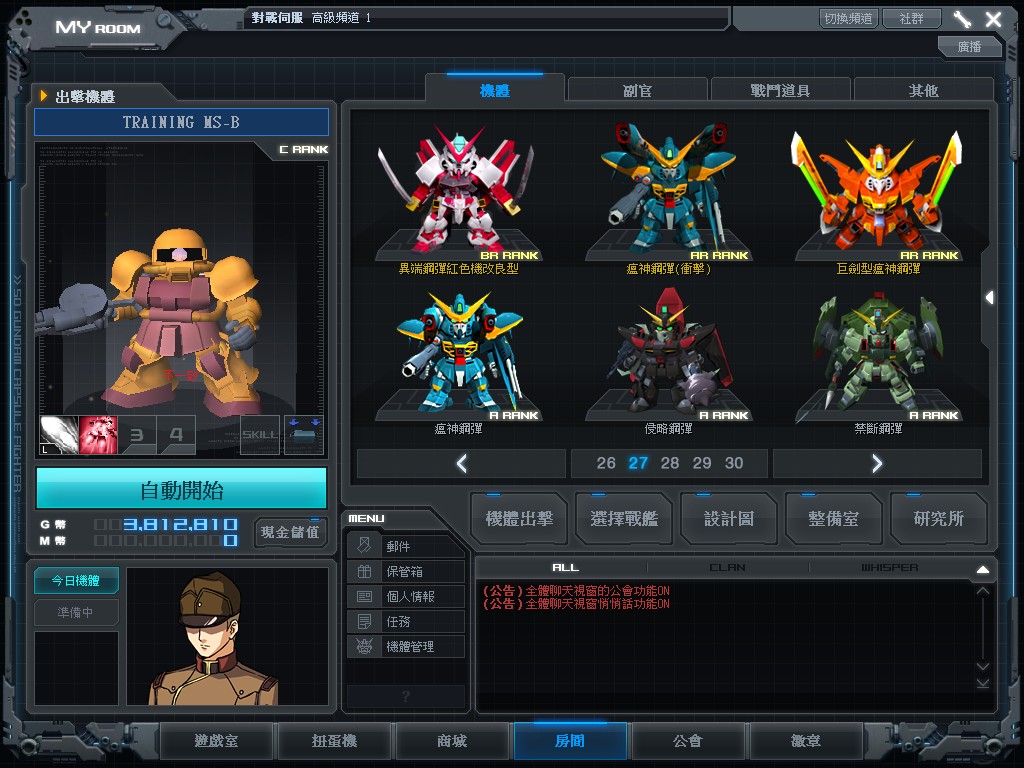
Task: Toggle 今日機體 button
Action: click(76, 581)
